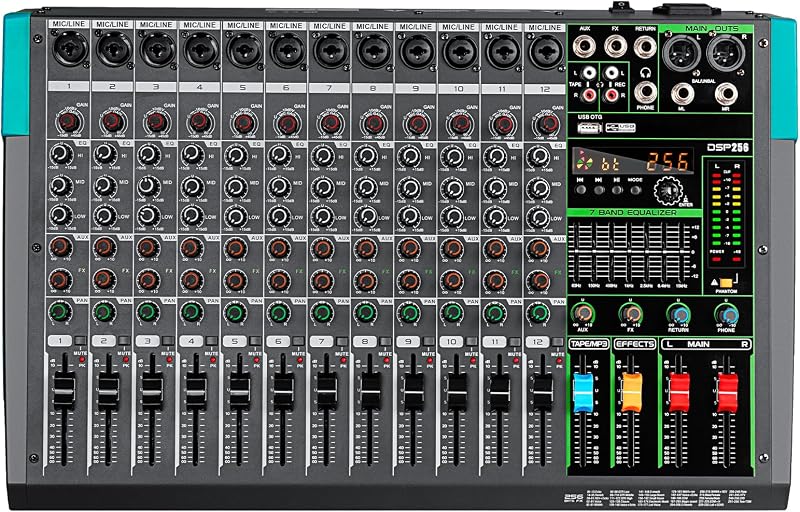Toggle the channel 4 MUTE button
Viewport: 800px width, 512px height.
point(212,341)
